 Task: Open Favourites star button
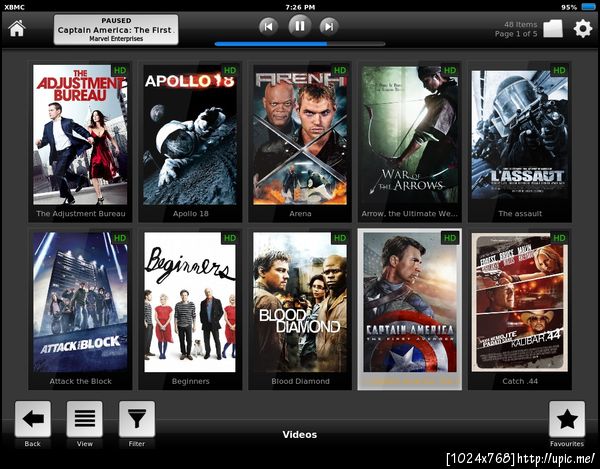(567, 419)
